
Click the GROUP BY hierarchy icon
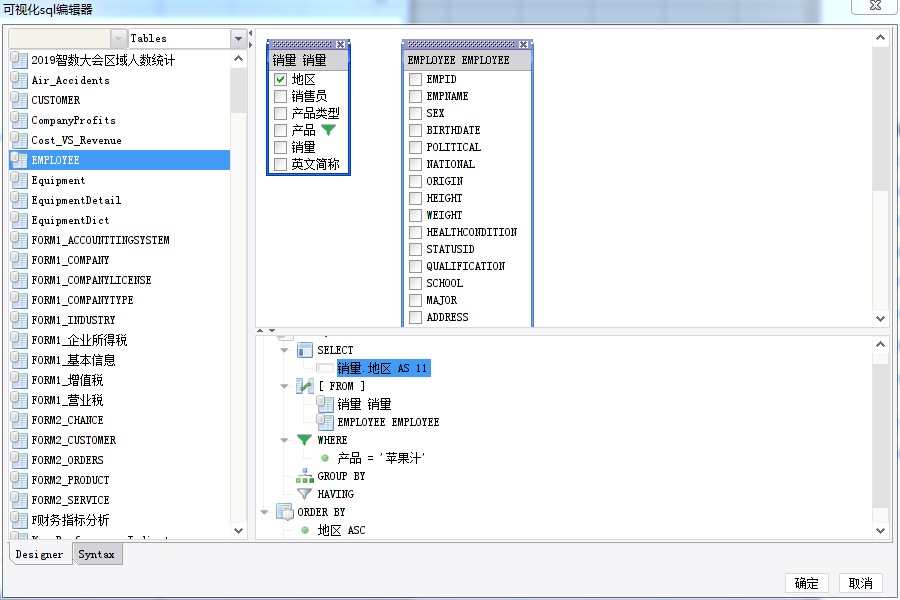tap(305, 476)
